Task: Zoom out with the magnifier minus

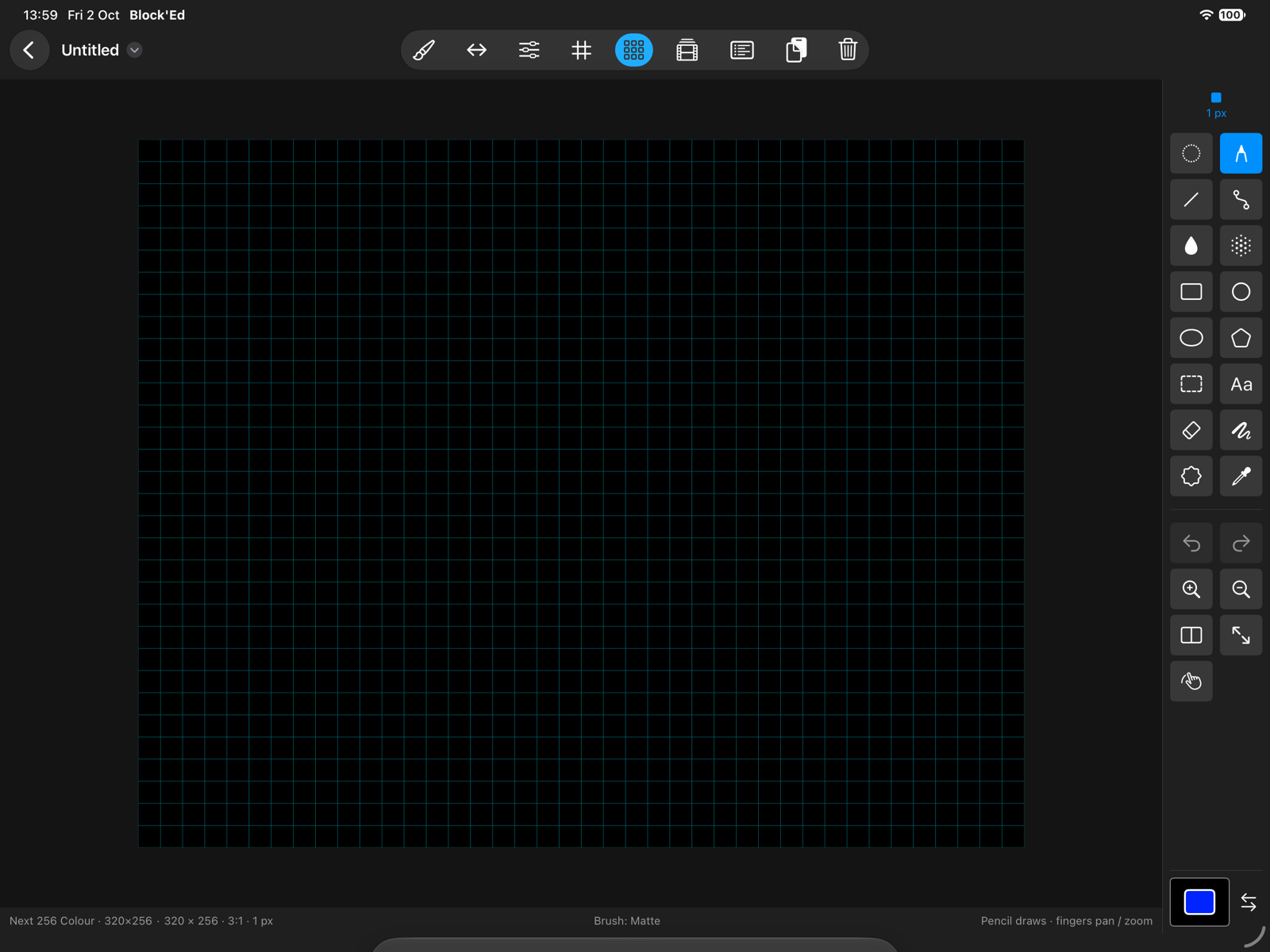Action: pos(1241,589)
